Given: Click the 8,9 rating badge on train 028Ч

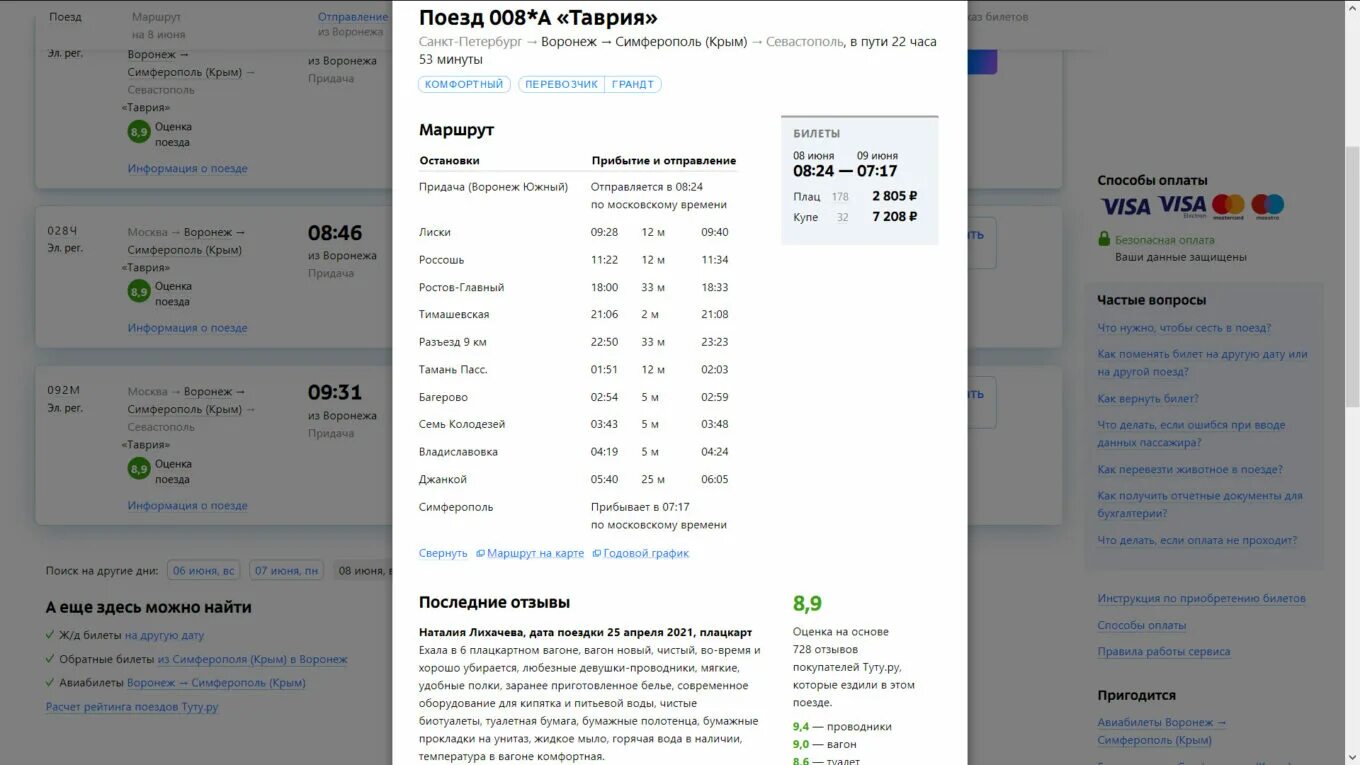Looking at the screenshot, I should [x=138, y=292].
